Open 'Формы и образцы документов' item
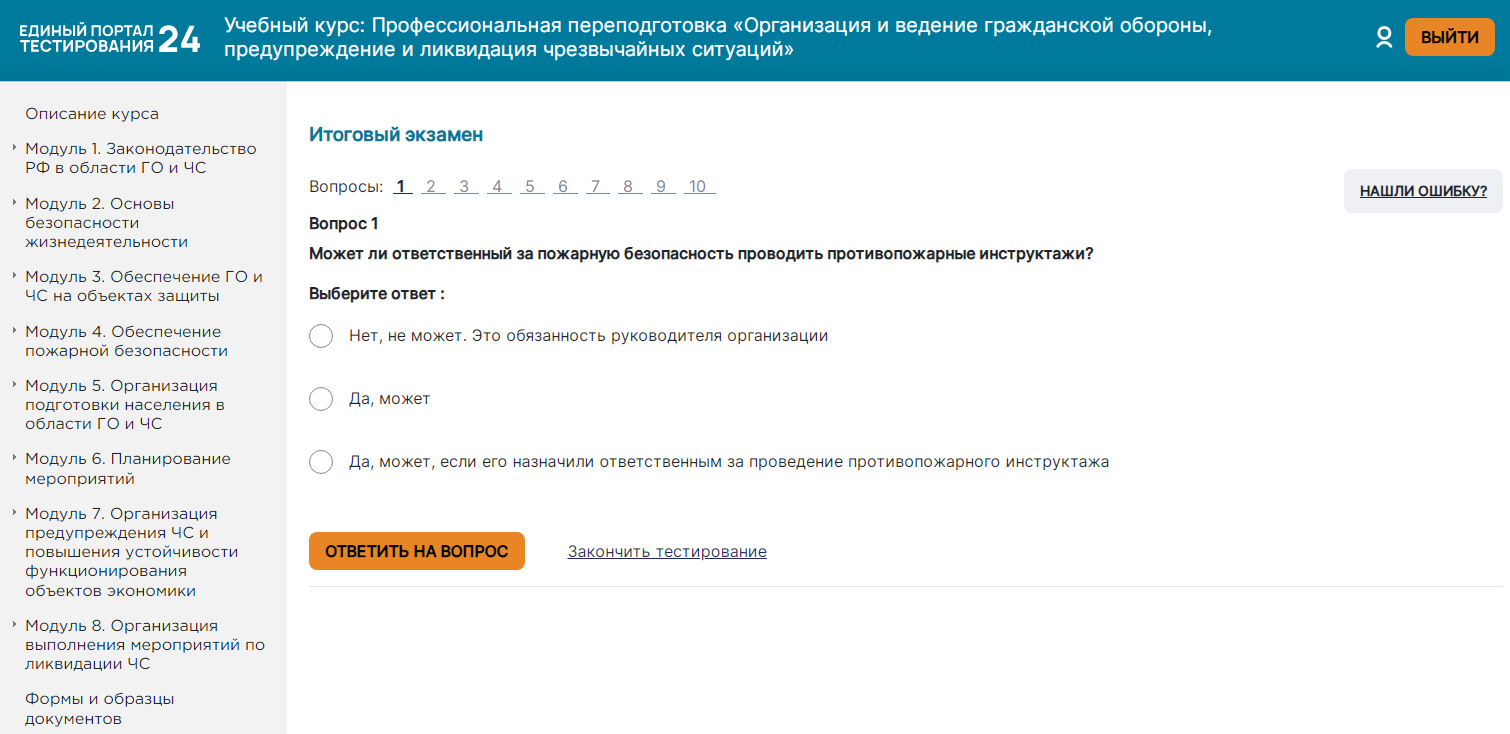Screen dimensions: 1510x734 (x=100, y=708)
